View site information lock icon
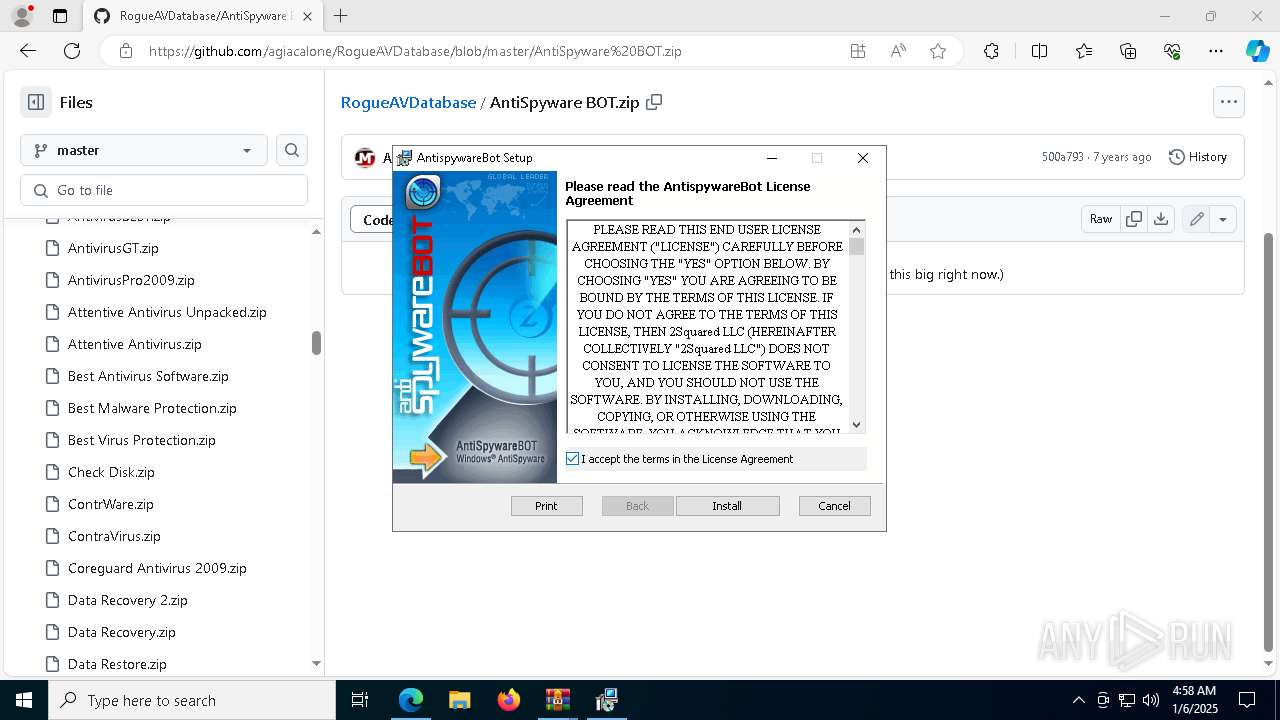 (x=125, y=51)
